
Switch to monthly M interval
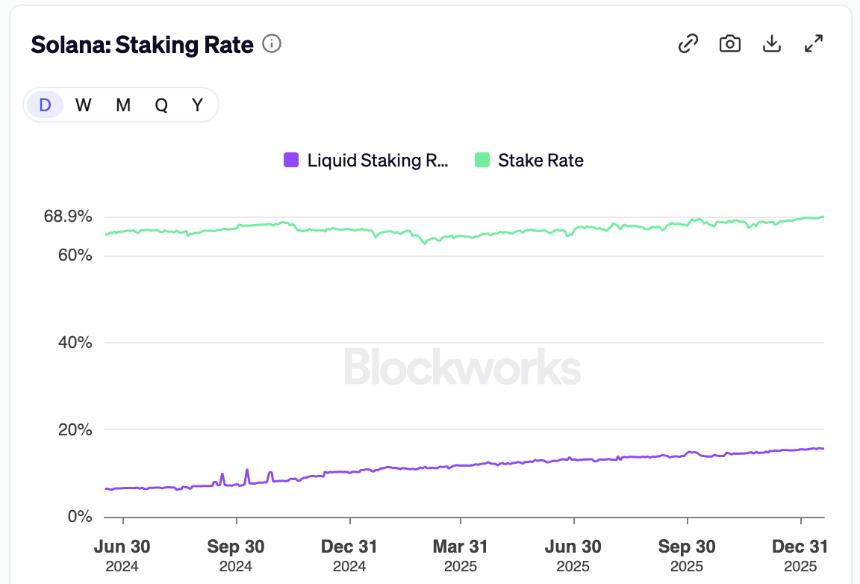(x=123, y=105)
